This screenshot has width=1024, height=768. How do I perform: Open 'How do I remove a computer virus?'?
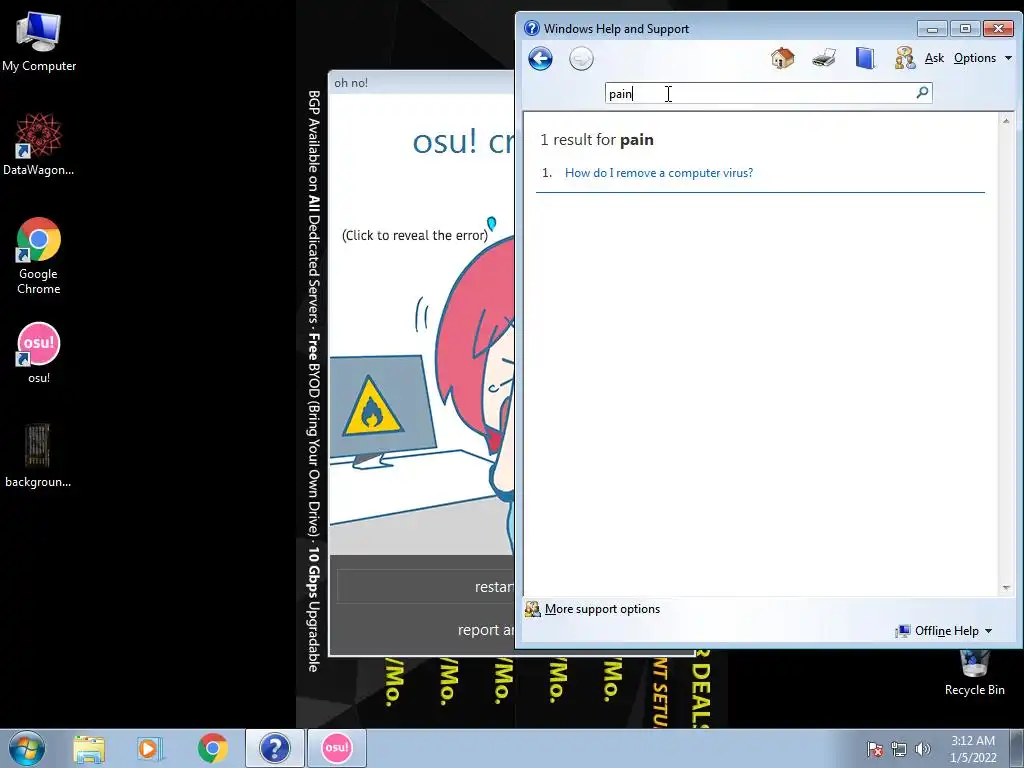pyautogui.click(x=658, y=173)
